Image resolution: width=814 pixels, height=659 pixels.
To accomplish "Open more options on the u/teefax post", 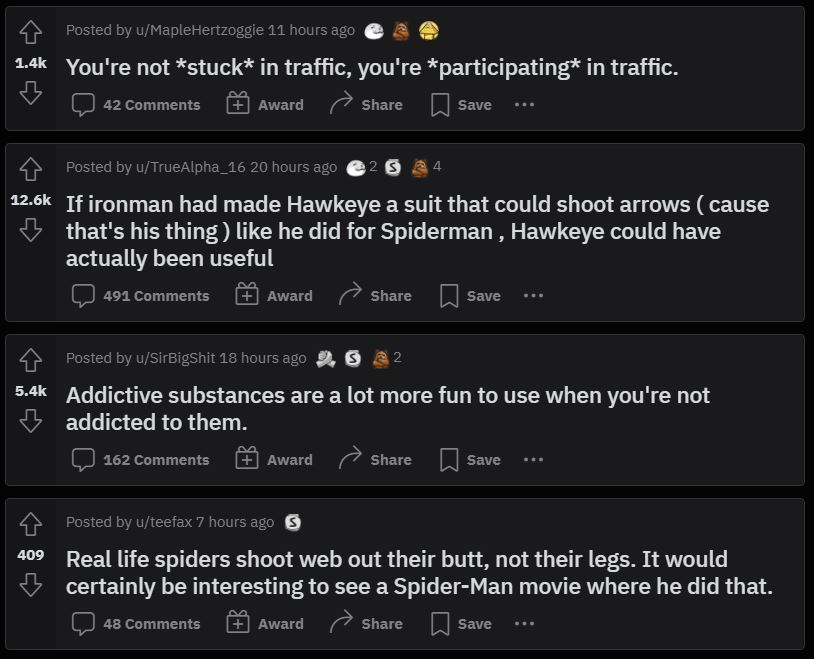I will tap(524, 623).
